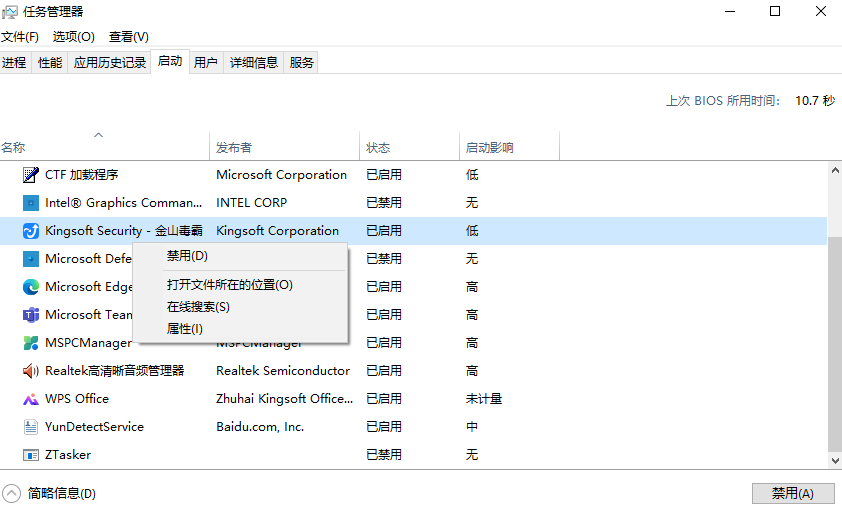Click the Microsoft Teams icon
Viewport: 842px width, 512px height.
(x=31, y=315)
